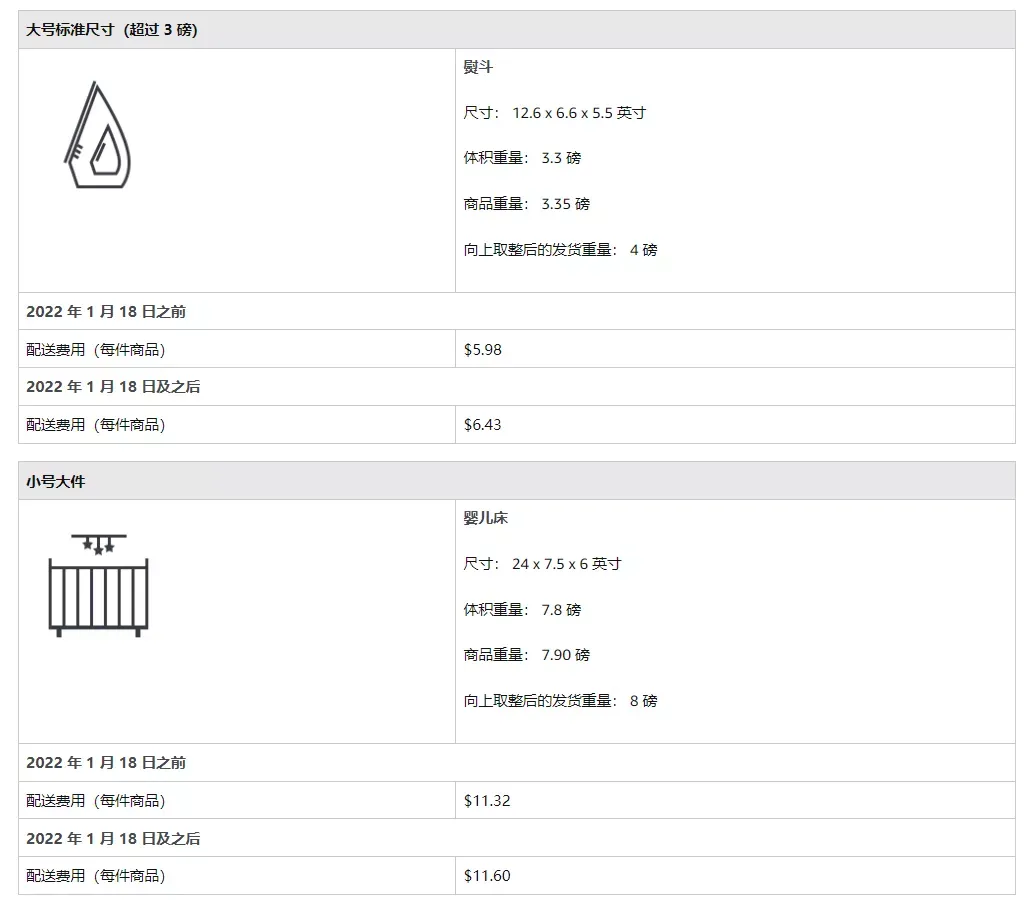
Task: Click iron 商品重量 3.35 磅 text
Action: (526, 204)
